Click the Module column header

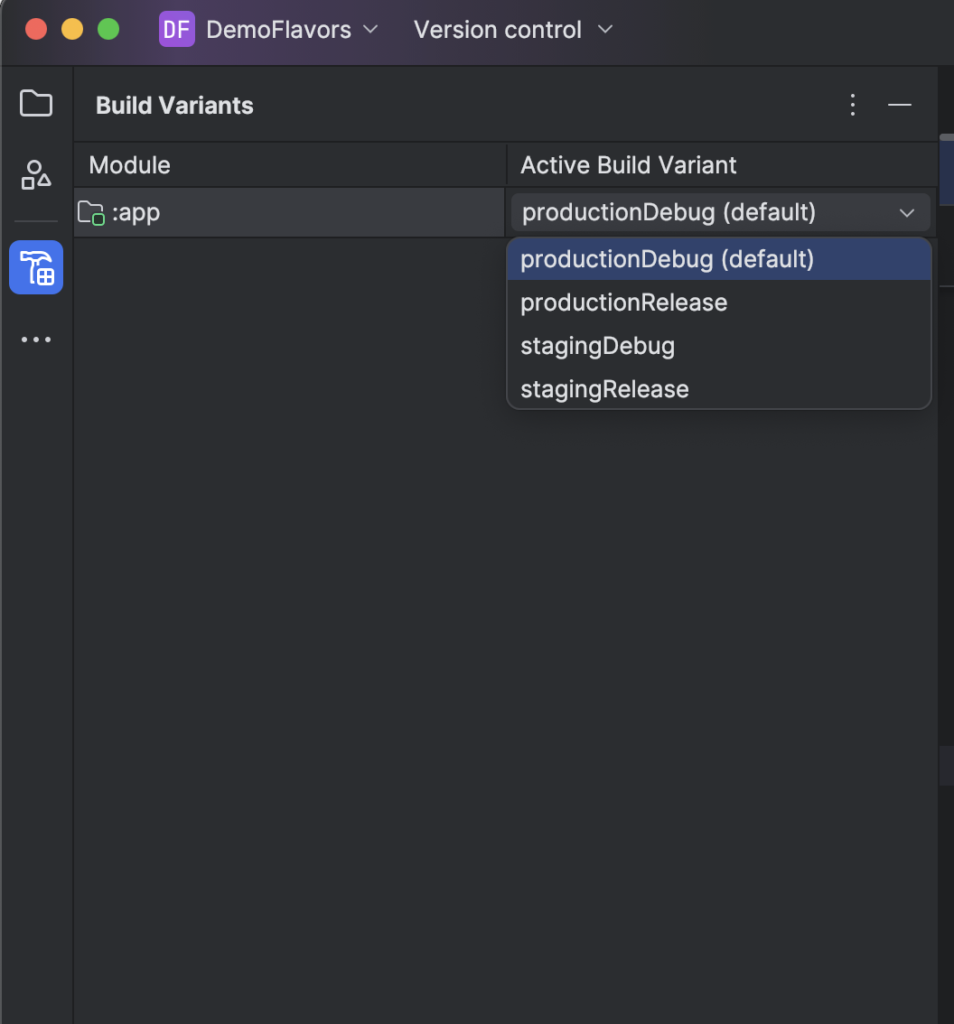[x=129, y=165]
